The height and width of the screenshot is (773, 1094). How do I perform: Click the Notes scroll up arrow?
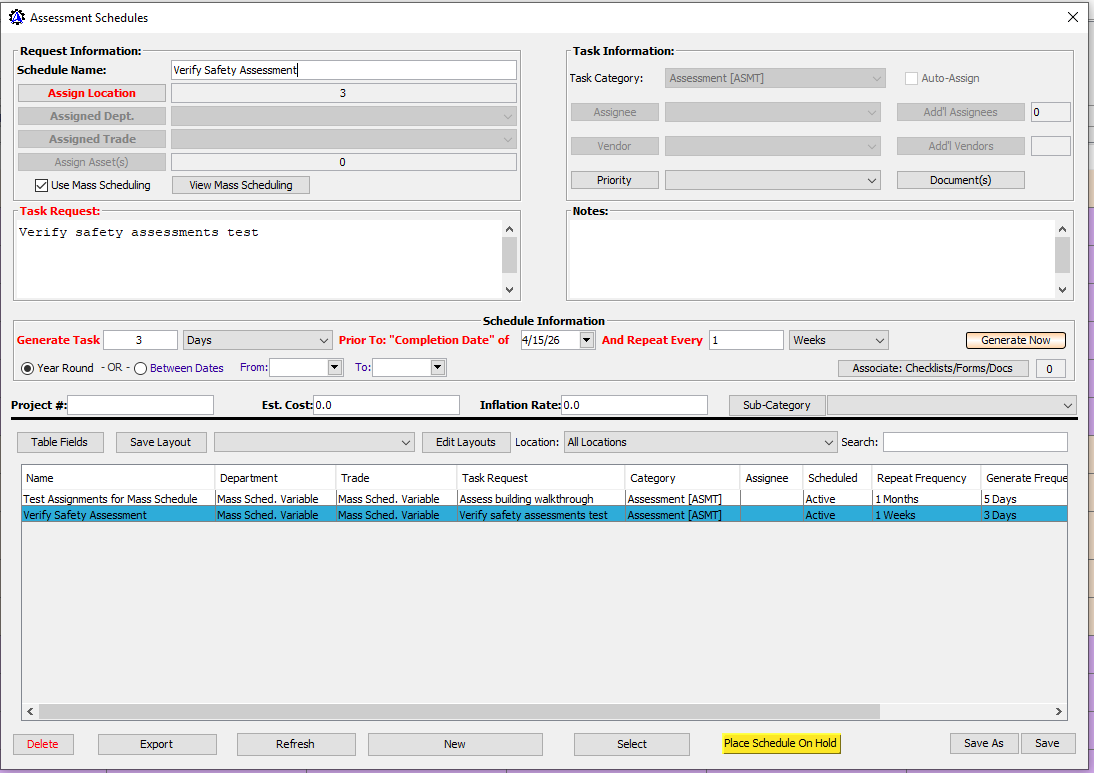[x=1062, y=229]
